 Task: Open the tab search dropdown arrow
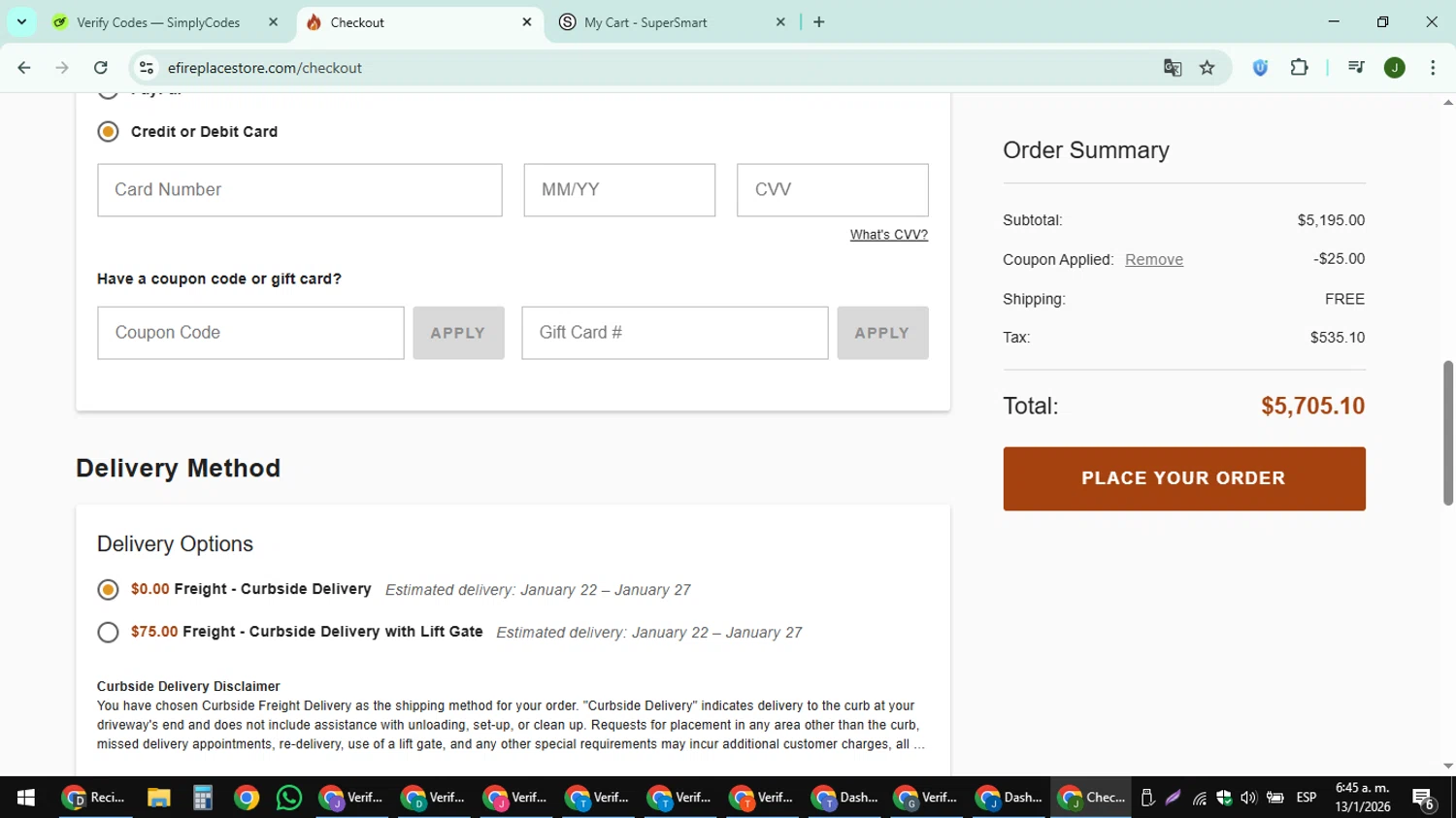21,22
